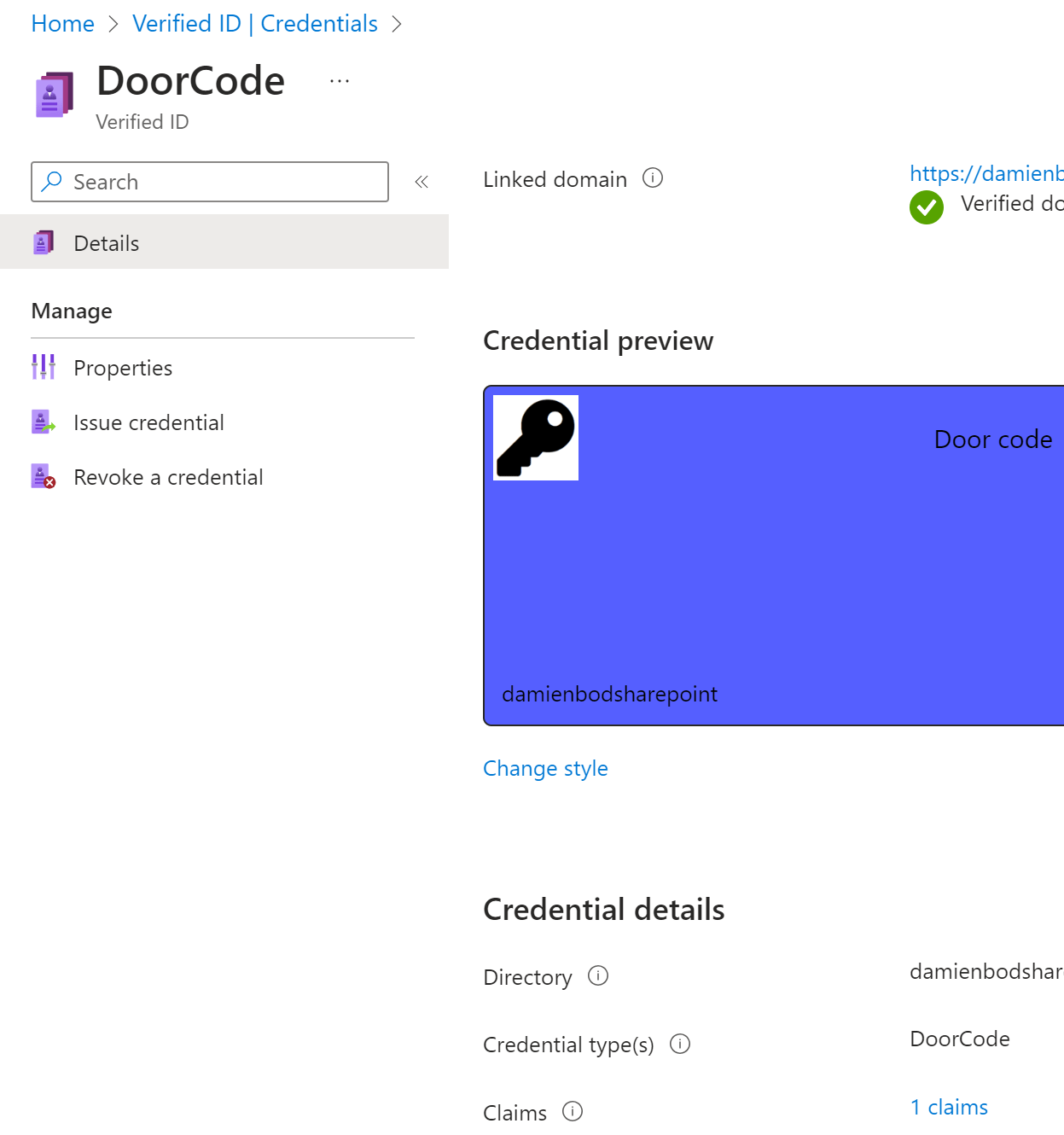The height and width of the screenshot is (1135, 1064).
Task: Select Revoke a credential option
Action: point(168,477)
